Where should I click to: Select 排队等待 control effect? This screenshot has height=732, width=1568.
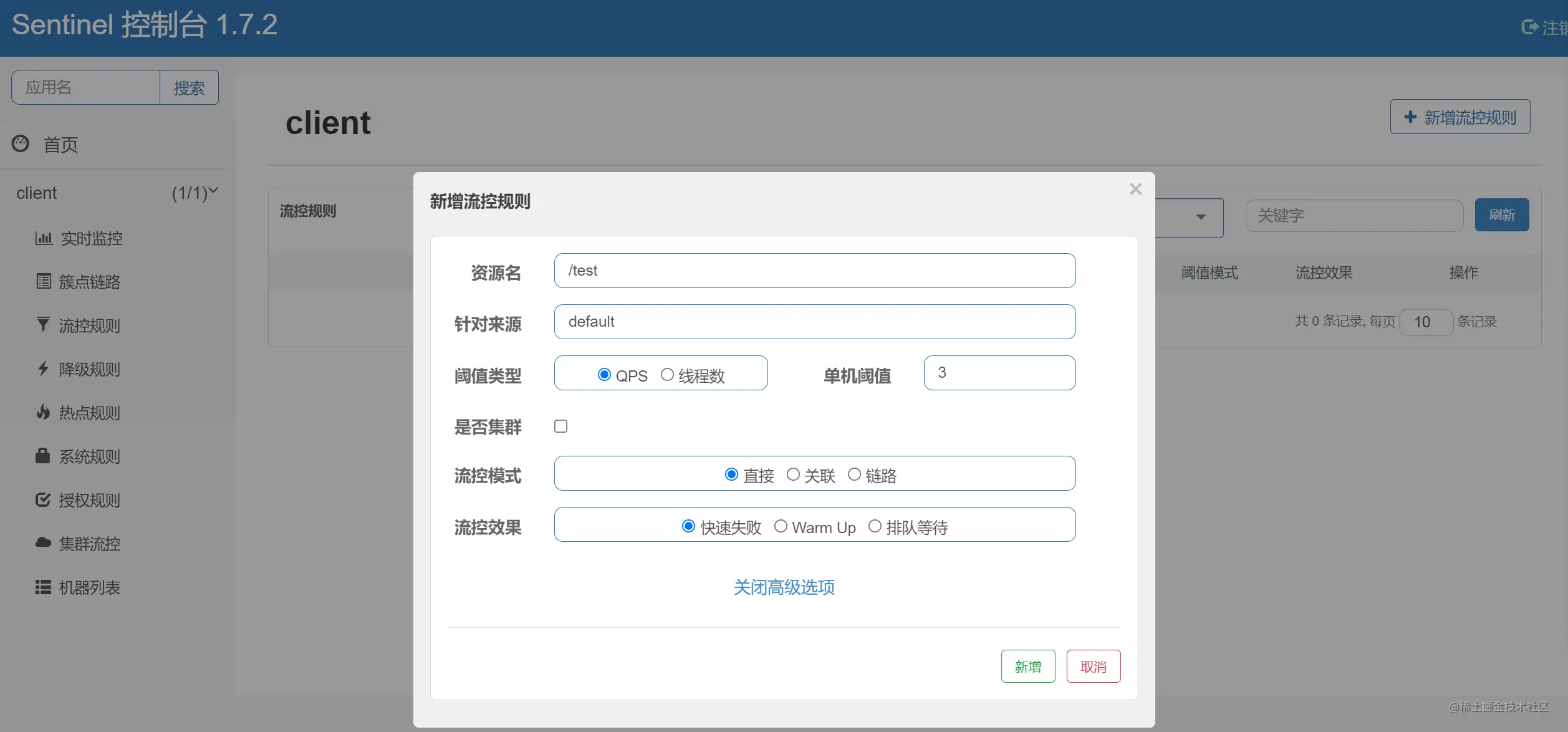coord(875,526)
